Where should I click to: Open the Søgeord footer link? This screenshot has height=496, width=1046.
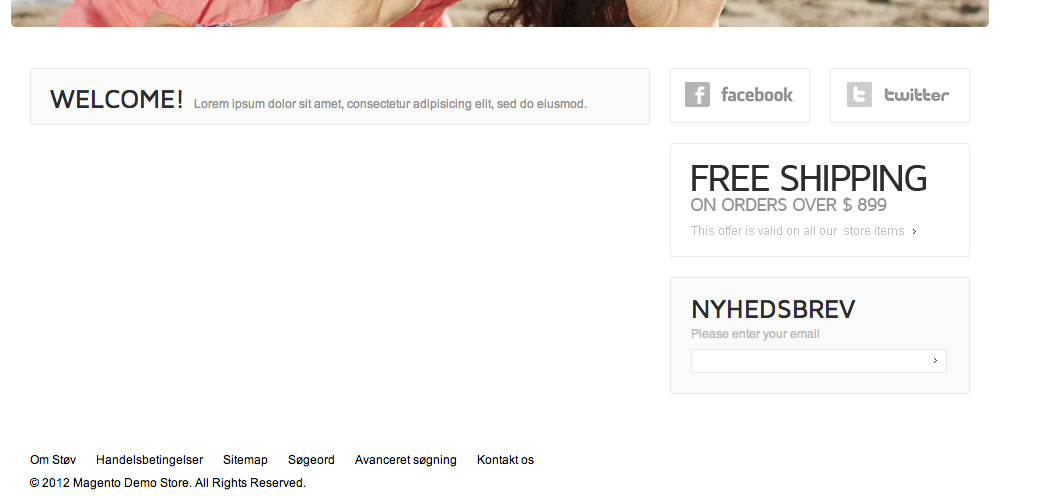point(311,460)
